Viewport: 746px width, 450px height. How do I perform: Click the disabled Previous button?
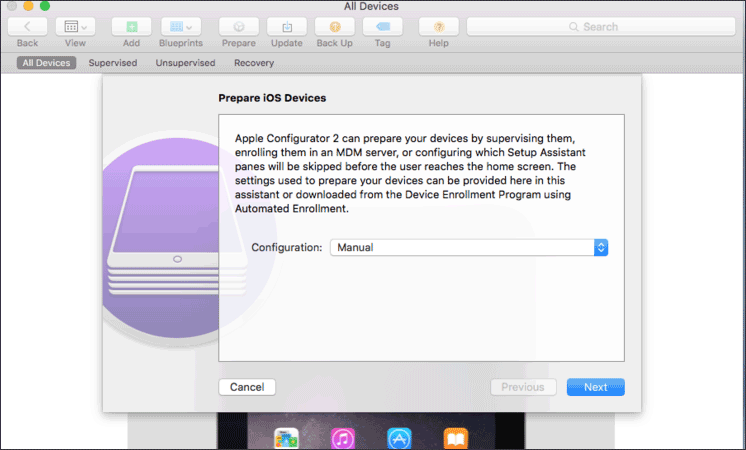(x=523, y=387)
